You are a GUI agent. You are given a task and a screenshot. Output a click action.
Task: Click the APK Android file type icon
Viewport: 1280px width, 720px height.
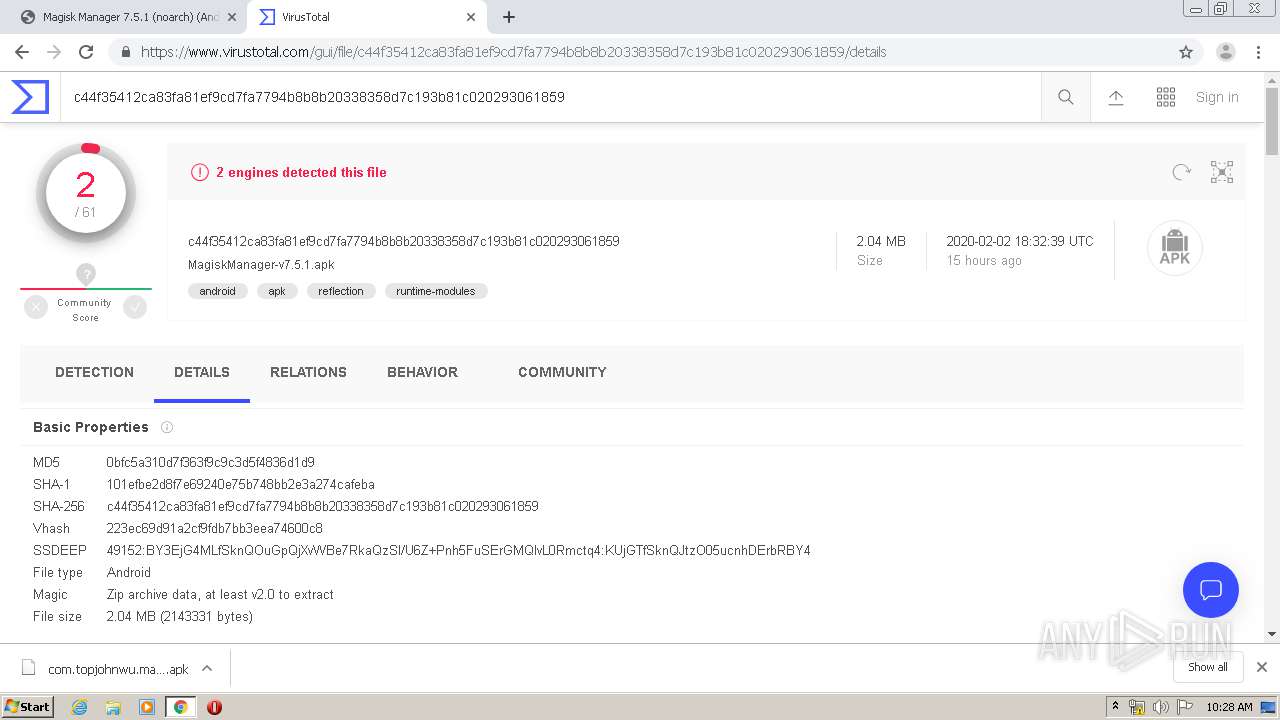click(1175, 248)
